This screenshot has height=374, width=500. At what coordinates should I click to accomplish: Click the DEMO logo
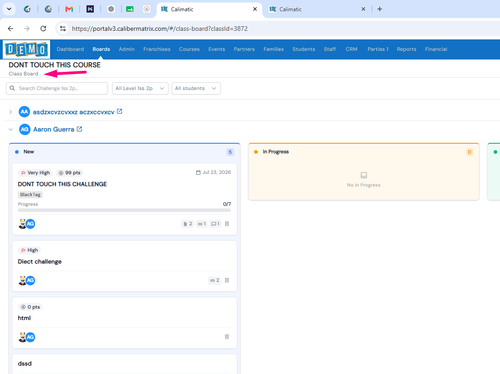[x=27, y=49]
